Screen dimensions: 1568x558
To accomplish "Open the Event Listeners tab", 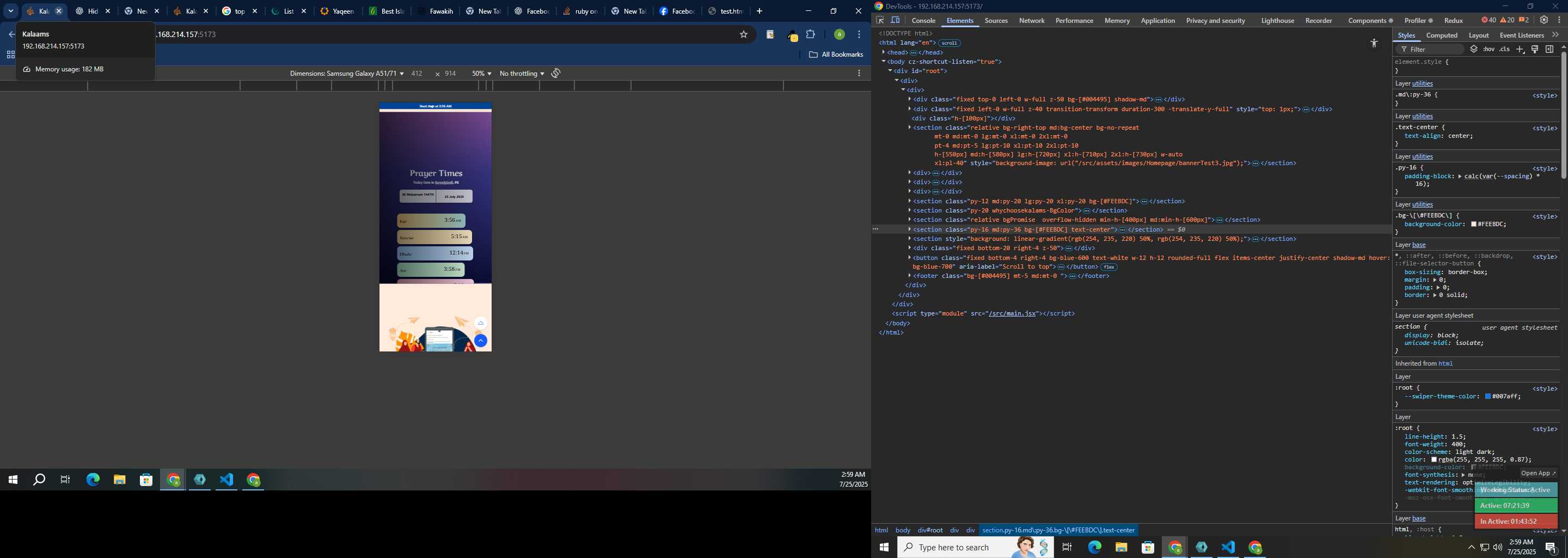I will 1522,35.
